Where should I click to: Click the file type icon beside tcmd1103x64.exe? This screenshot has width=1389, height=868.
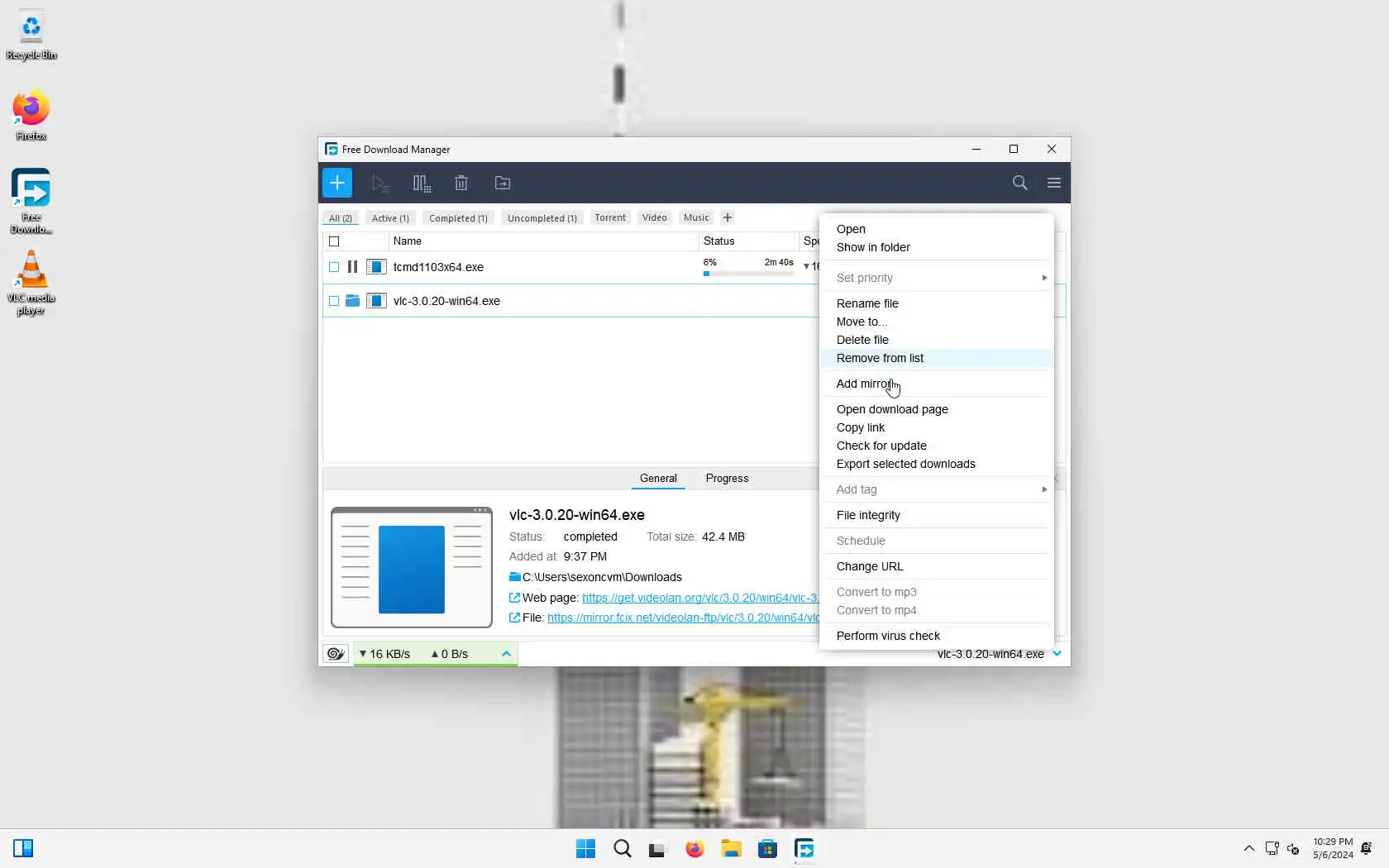coord(376,267)
